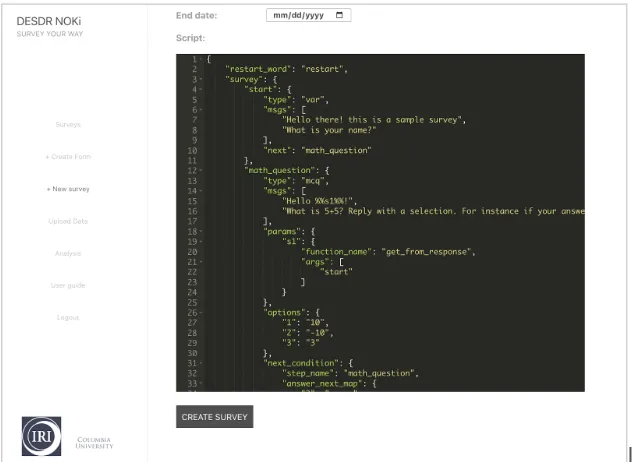
Task: Fold the "next_condition" block at line 31
Action: tap(200, 363)
